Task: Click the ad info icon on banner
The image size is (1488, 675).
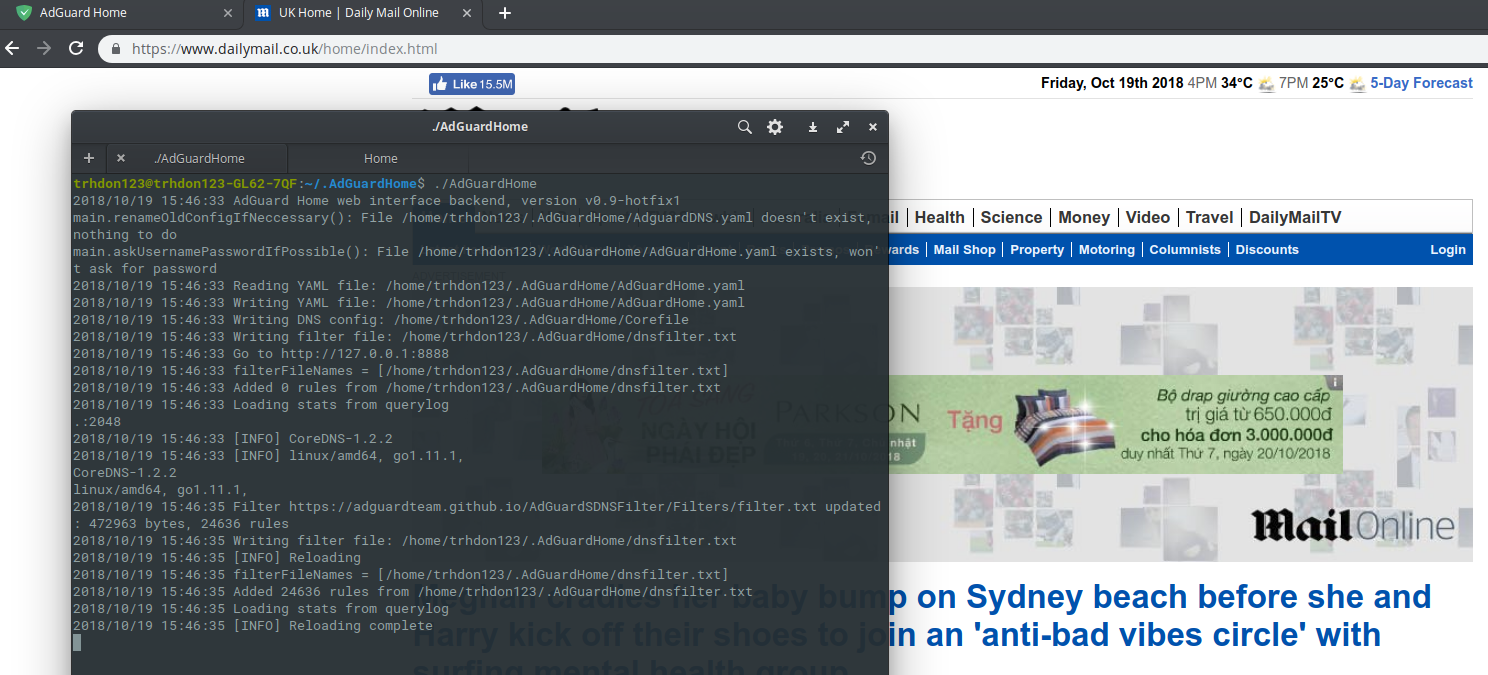Action: tap(1336, 382)
